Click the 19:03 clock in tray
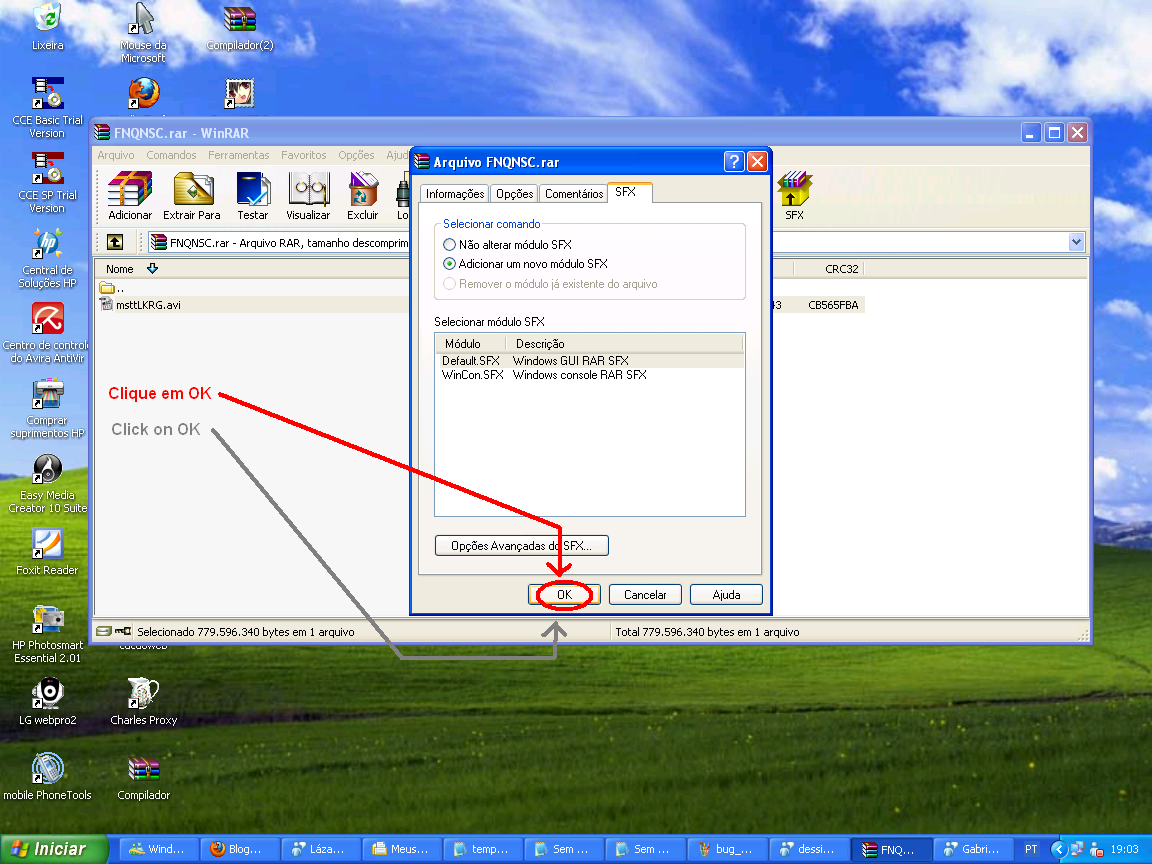Screen dimensions: 1152x864 point(1124,849)
